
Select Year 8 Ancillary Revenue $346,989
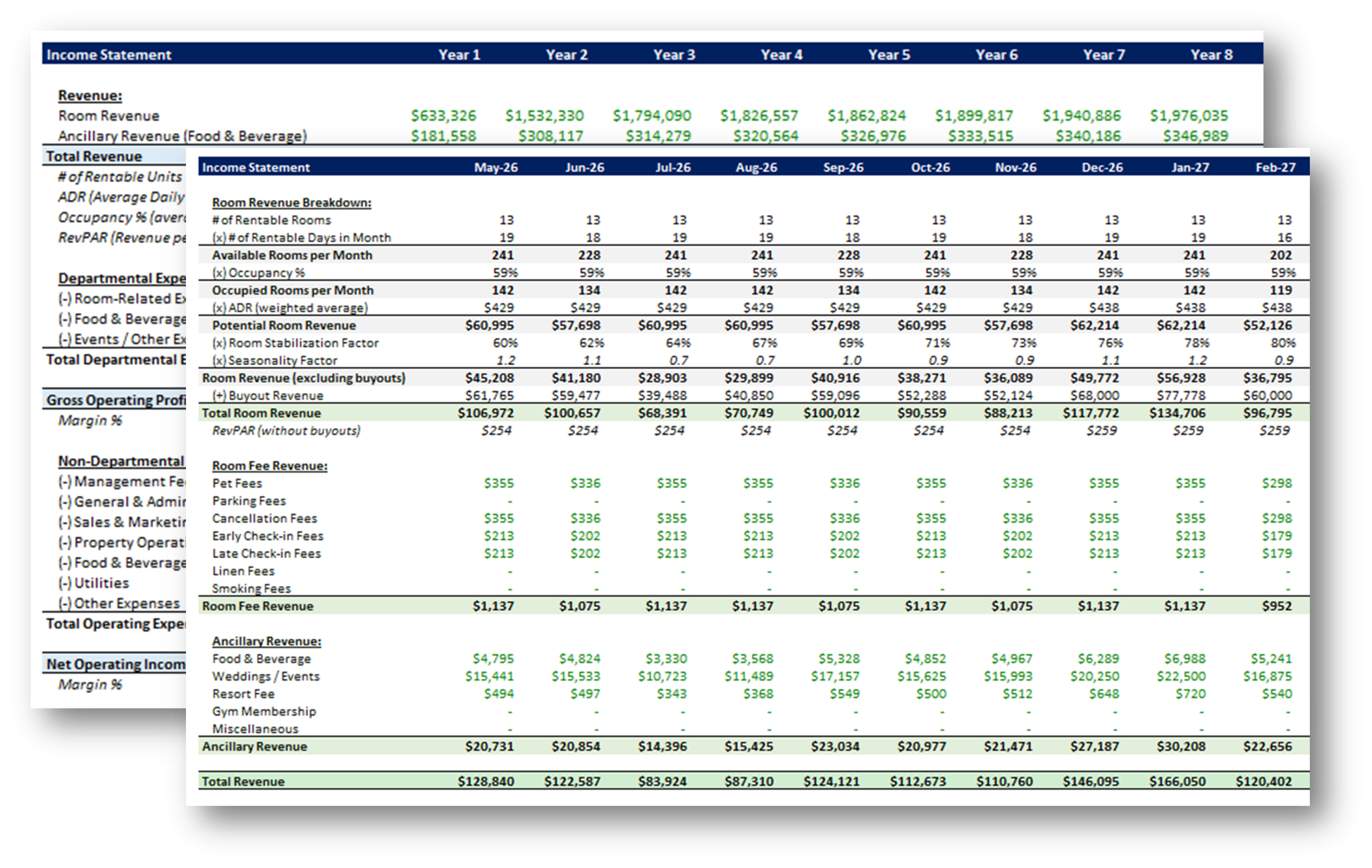[x=1195, y=136]
